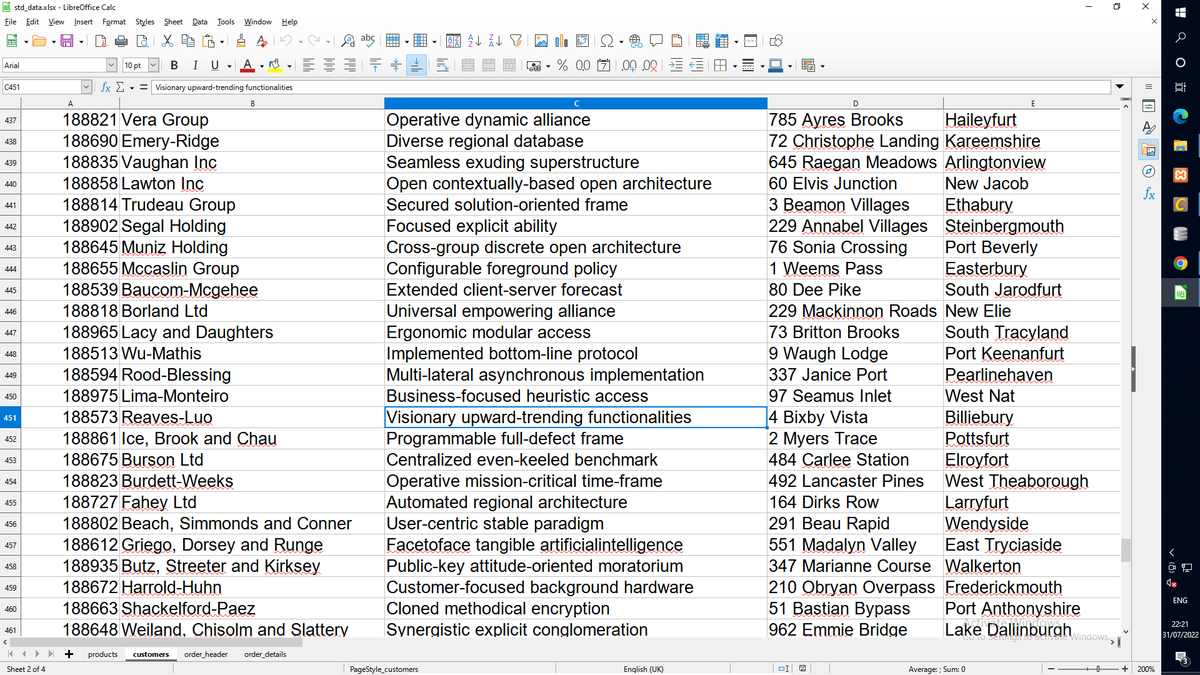
Task: Click the zoom slider in status bar
Action: click(1090, 668)
